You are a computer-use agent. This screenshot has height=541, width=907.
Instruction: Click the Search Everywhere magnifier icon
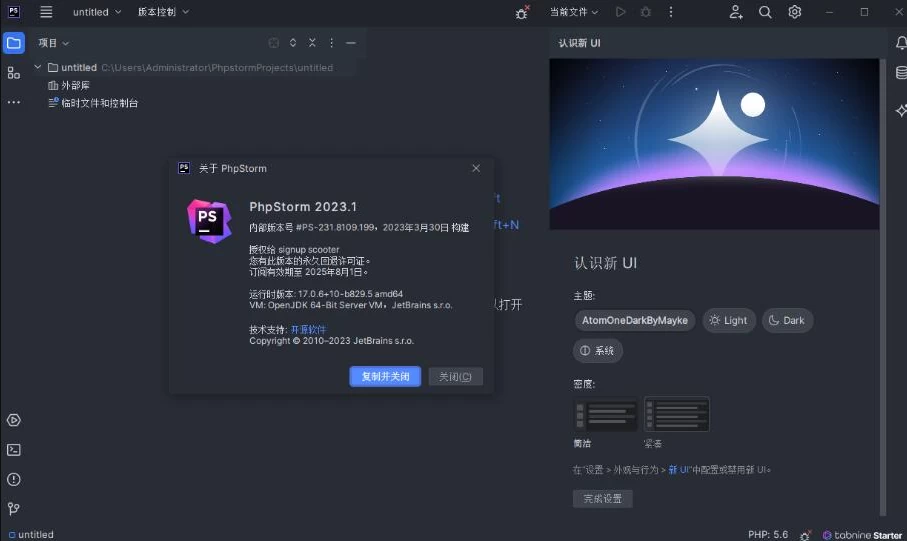point(765,12)
